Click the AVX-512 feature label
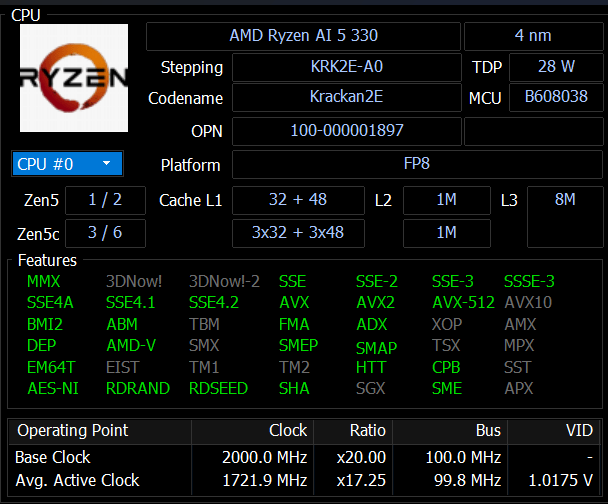Image resolution: width=608 pixels, height=504 pixels. [x=463, y=303]
